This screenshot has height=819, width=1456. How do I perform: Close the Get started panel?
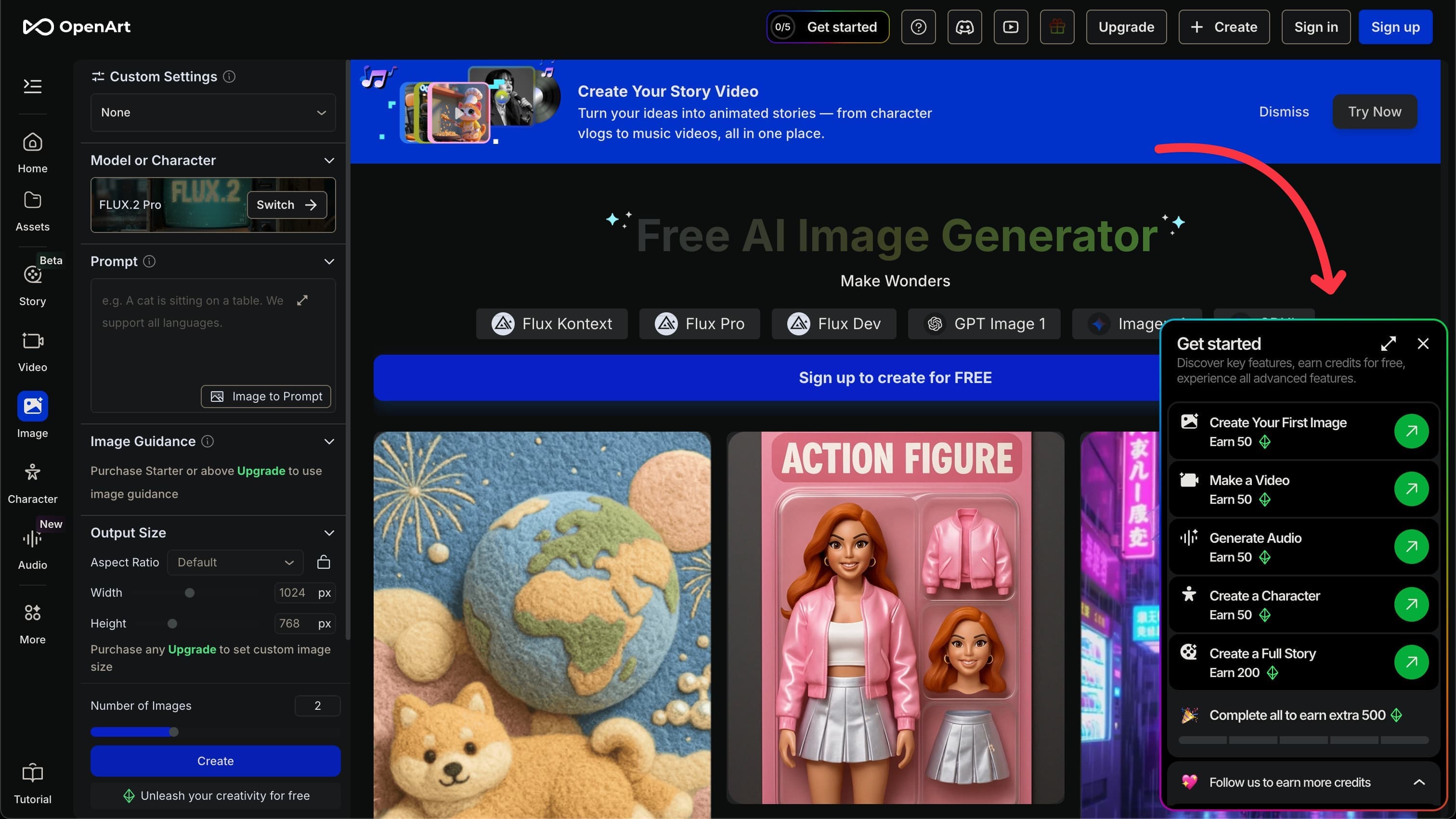[1423, 344]
